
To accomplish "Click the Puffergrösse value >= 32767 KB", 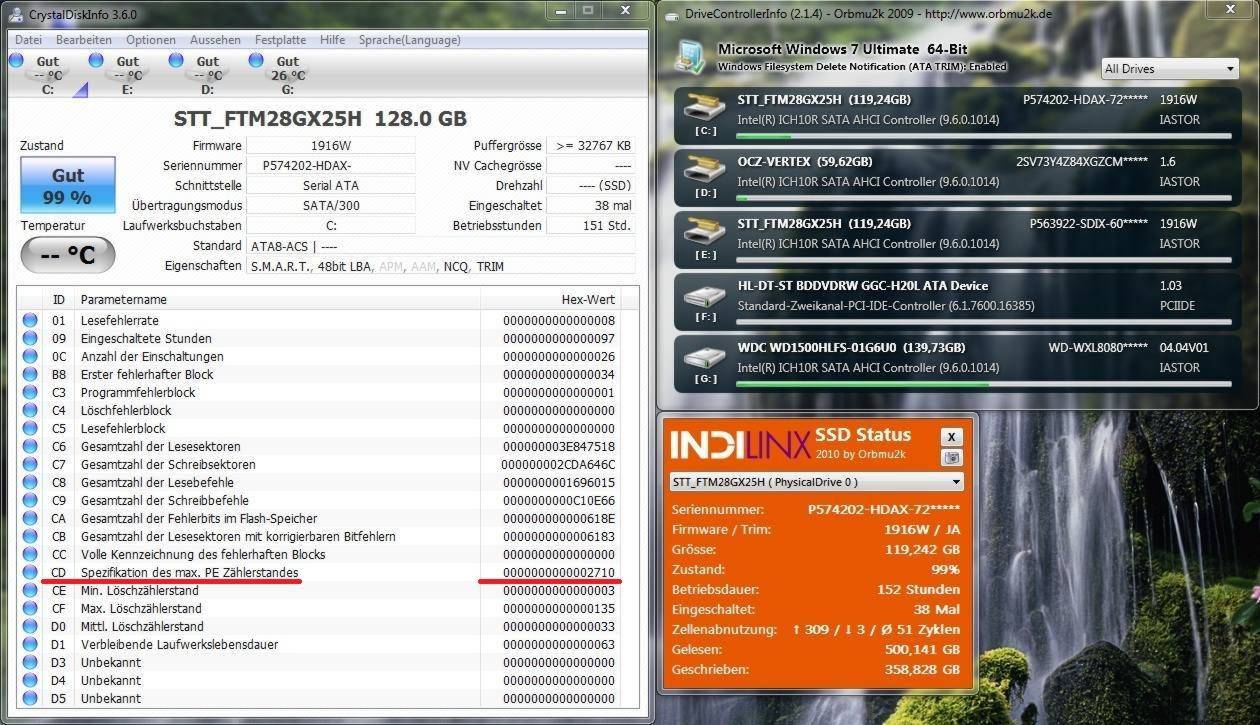I will click(591, 145).
